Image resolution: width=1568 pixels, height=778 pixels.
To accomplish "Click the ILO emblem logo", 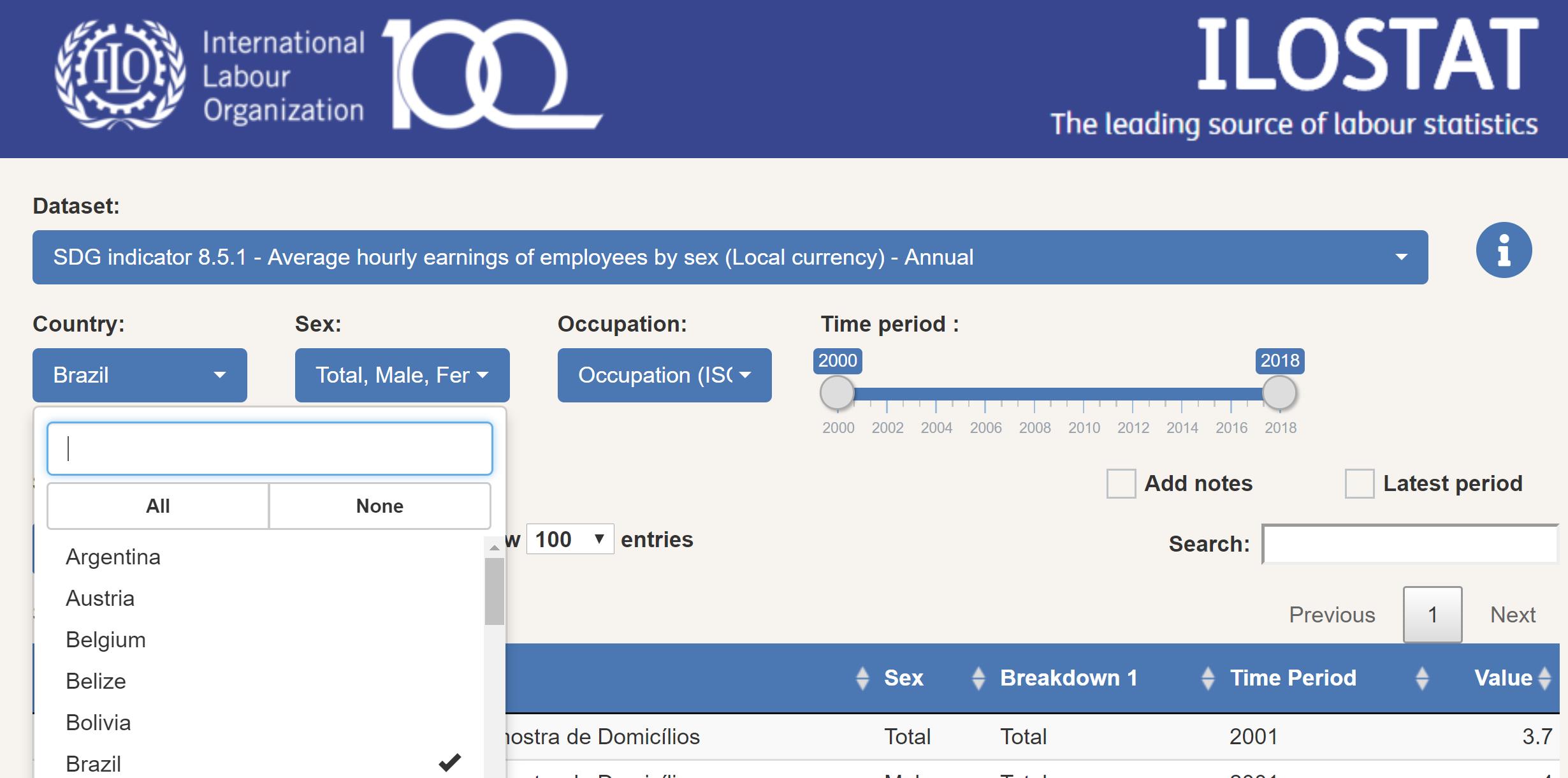I will pos(120,75).
